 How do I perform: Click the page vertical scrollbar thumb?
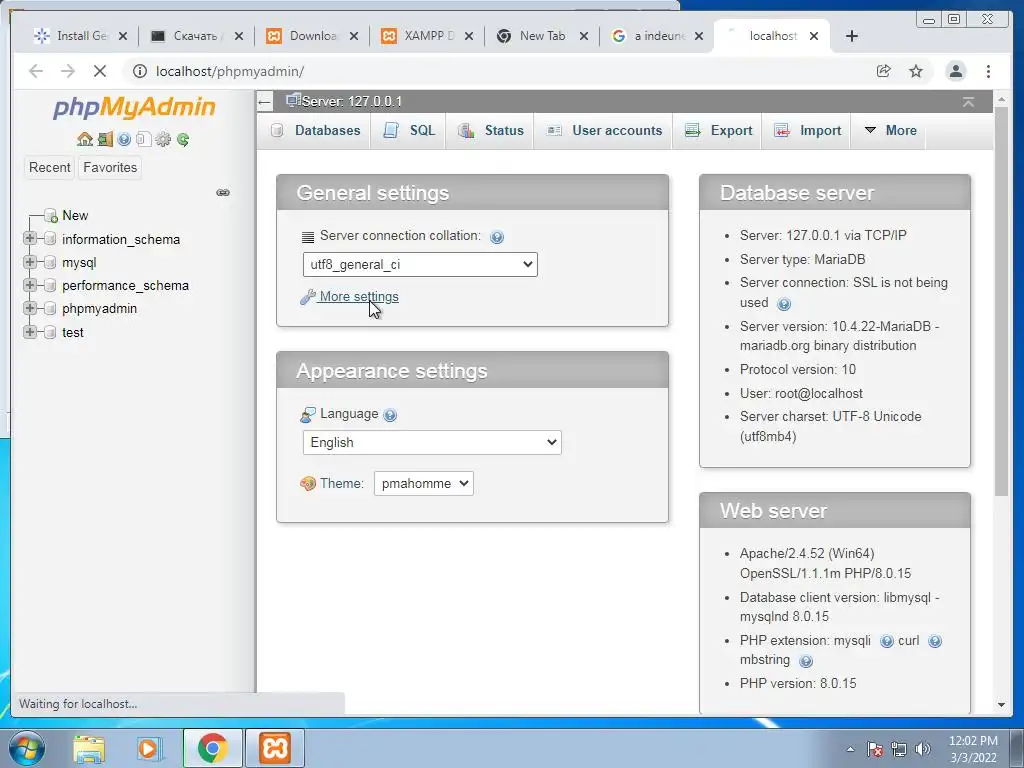pyautogui.click(x=1001, y=300)
